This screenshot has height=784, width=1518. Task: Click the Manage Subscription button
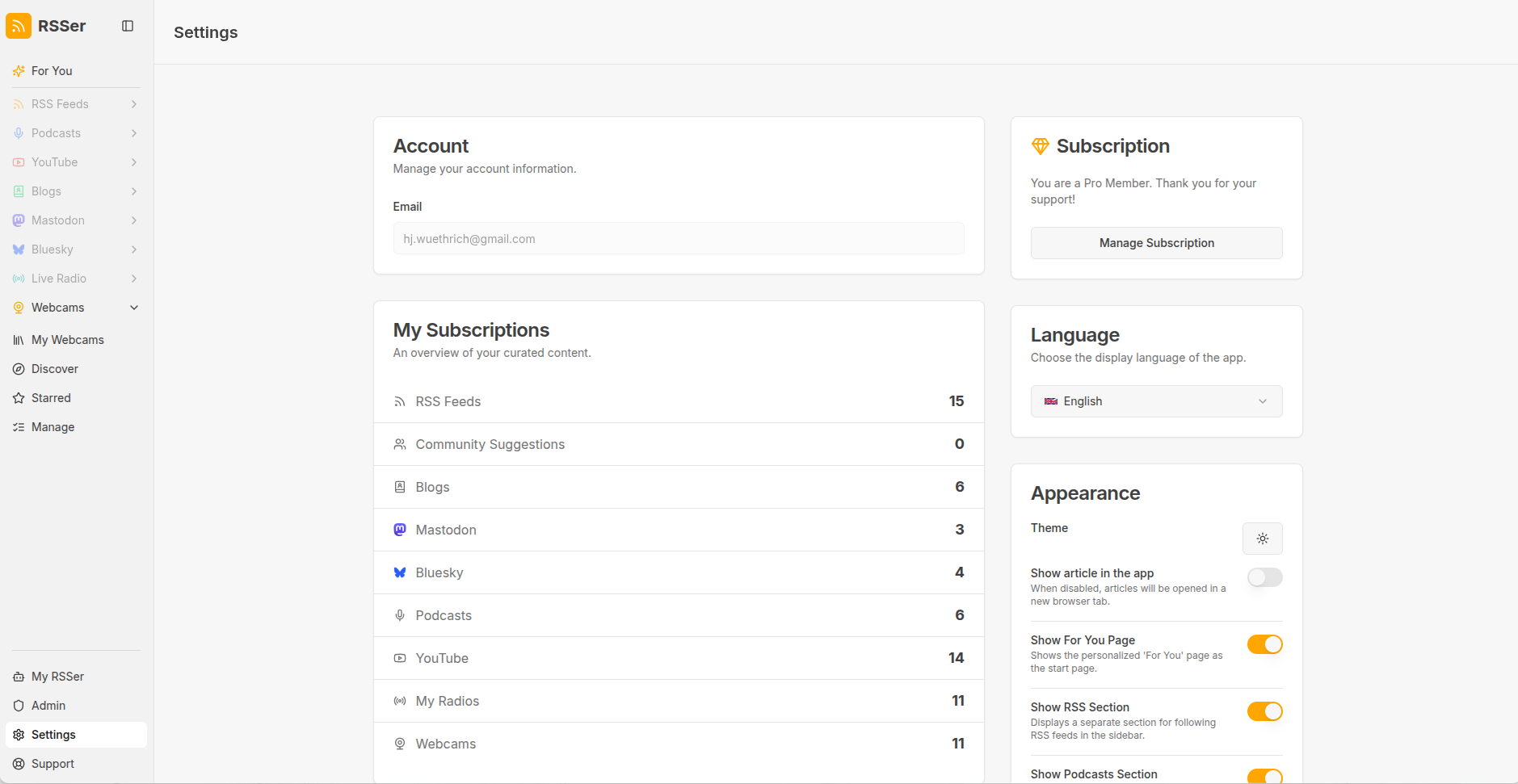(x=1155, y=242)
